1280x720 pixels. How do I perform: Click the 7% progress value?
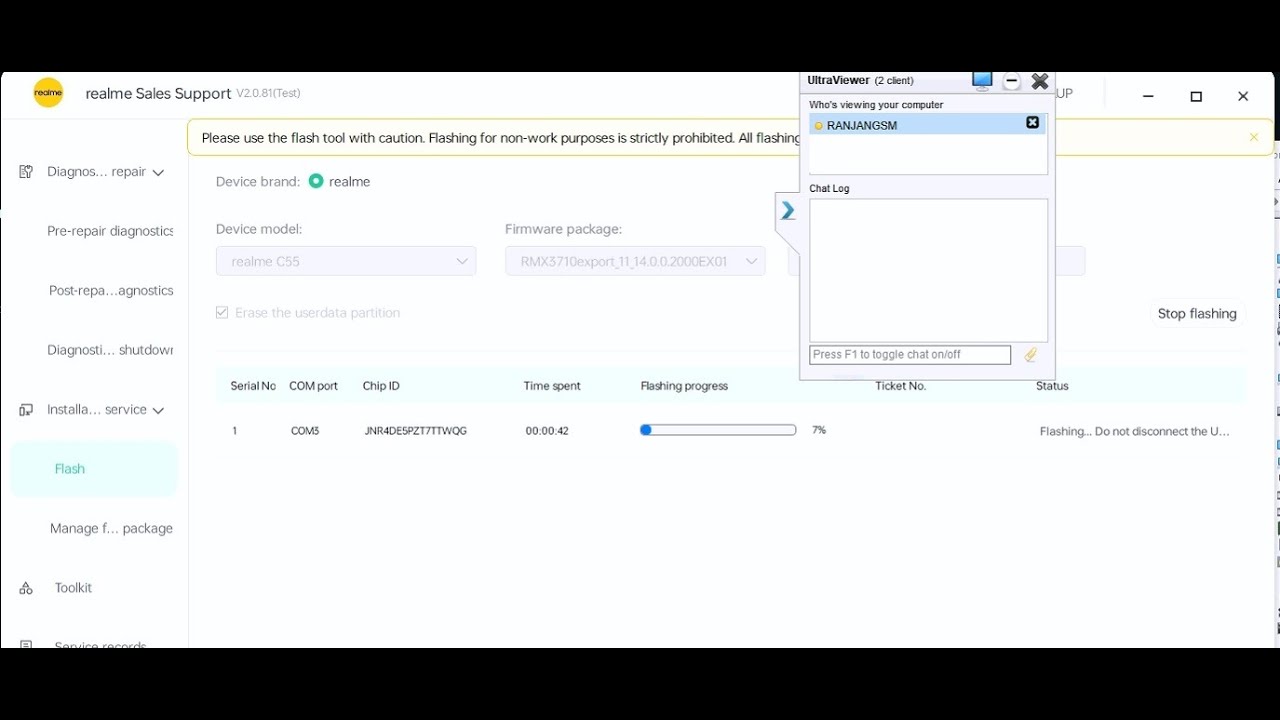pyautogui.click(x=819, y=430)
